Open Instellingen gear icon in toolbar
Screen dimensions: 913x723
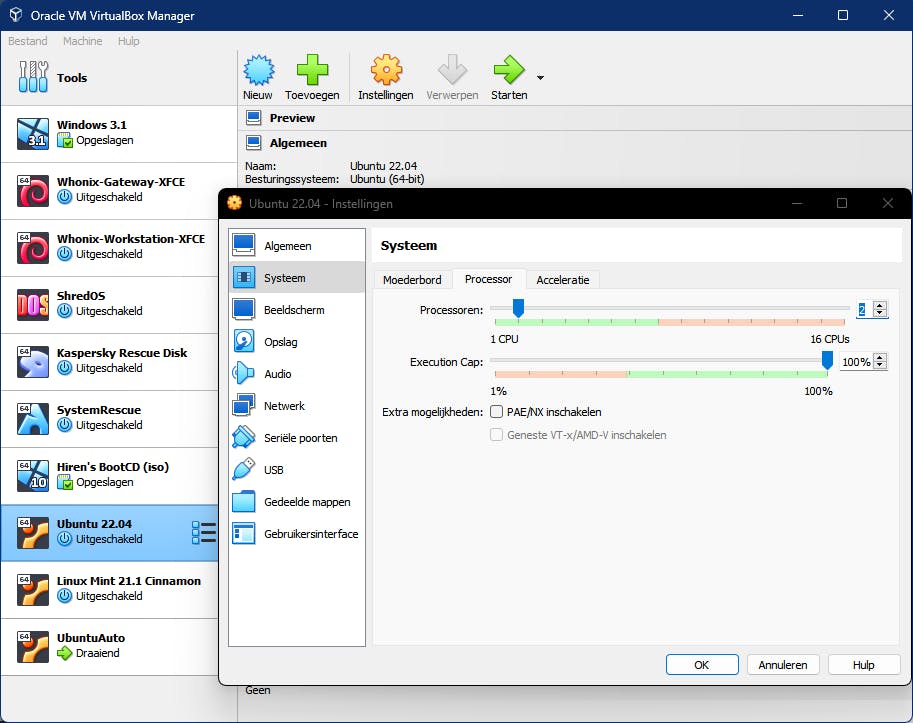tap(386, 70)
